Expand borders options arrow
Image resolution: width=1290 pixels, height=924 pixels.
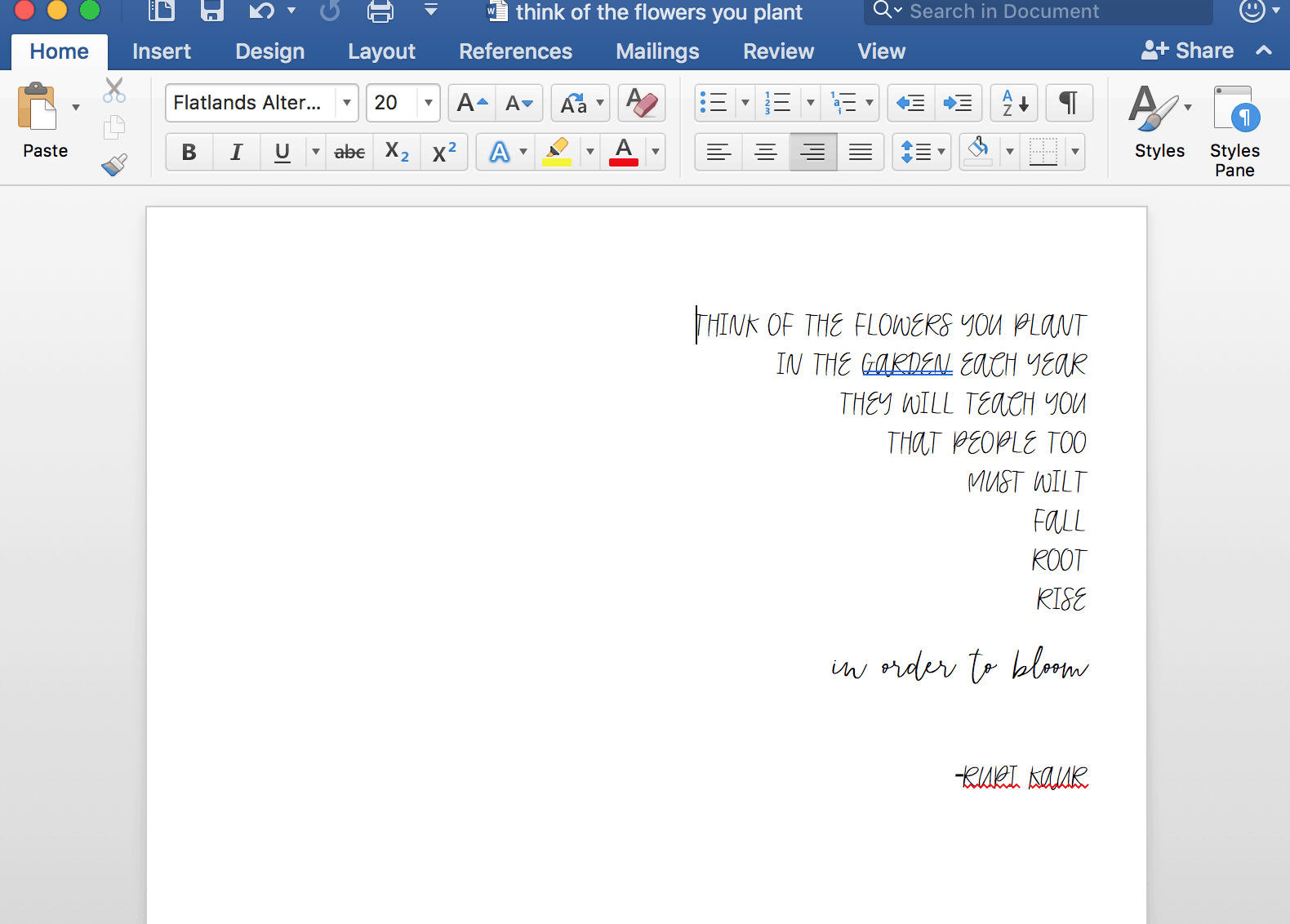click(1074, 152)
